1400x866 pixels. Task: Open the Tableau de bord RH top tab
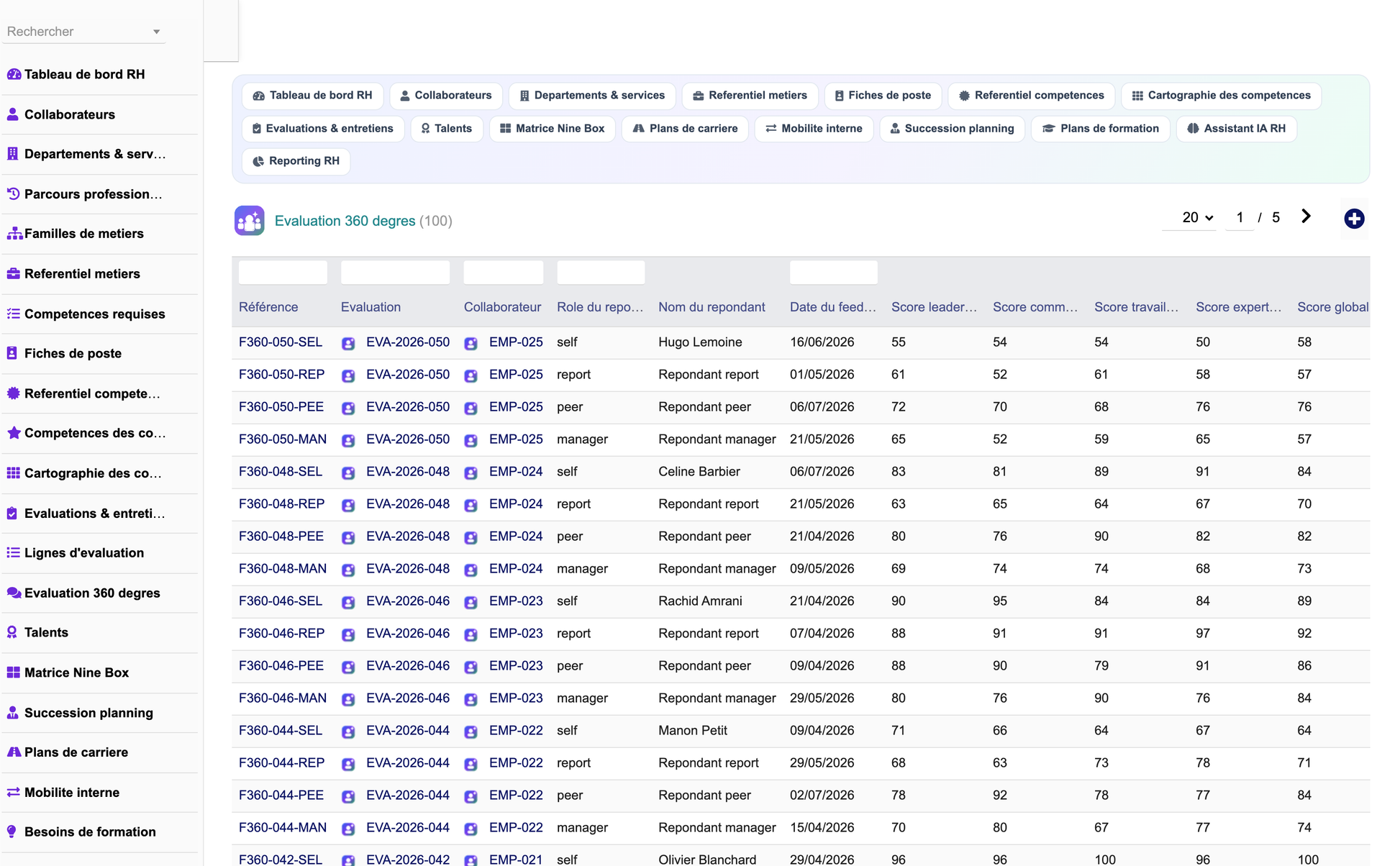312,96
